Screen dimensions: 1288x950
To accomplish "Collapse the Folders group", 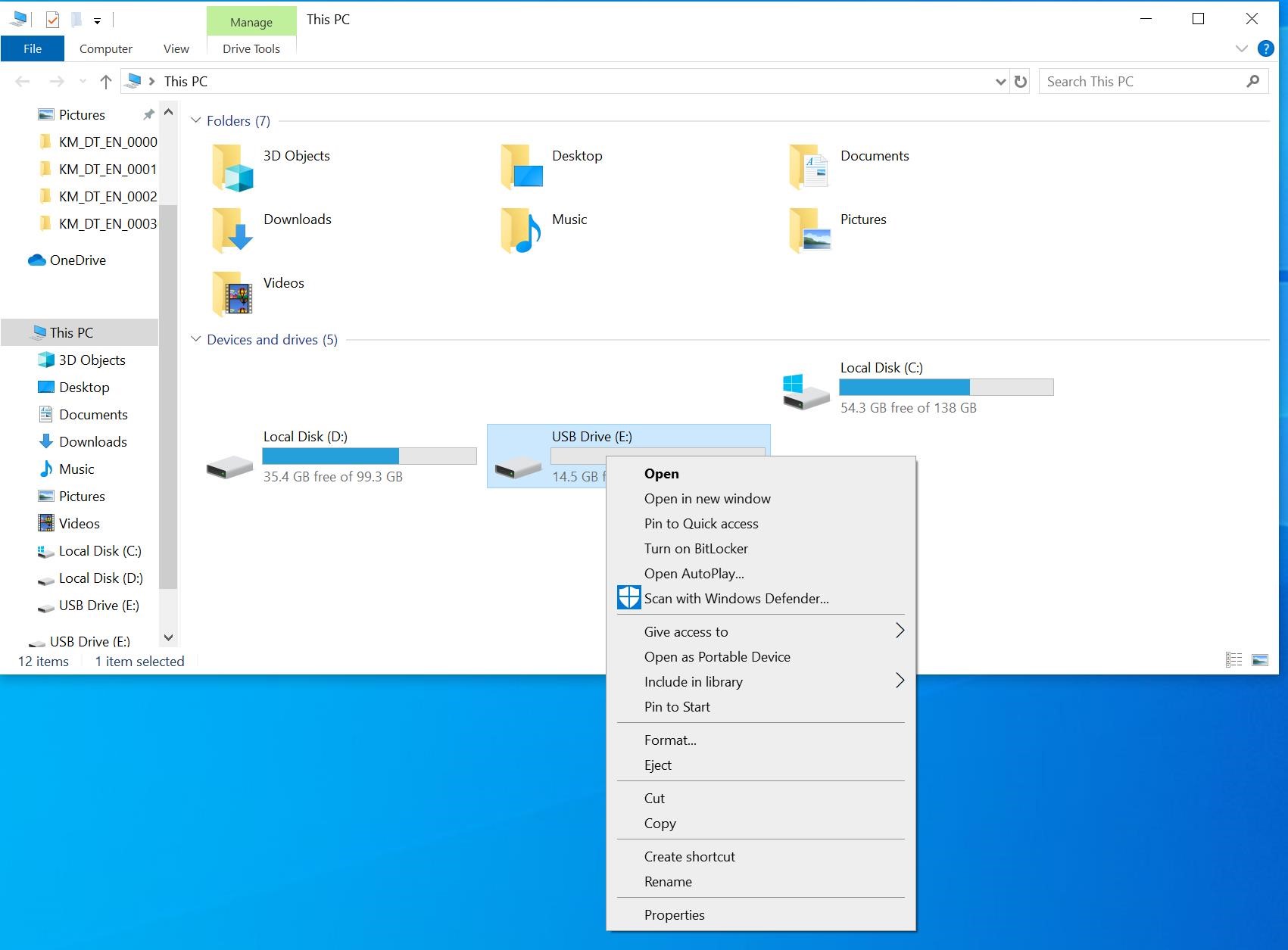I will tap(196, 120).
